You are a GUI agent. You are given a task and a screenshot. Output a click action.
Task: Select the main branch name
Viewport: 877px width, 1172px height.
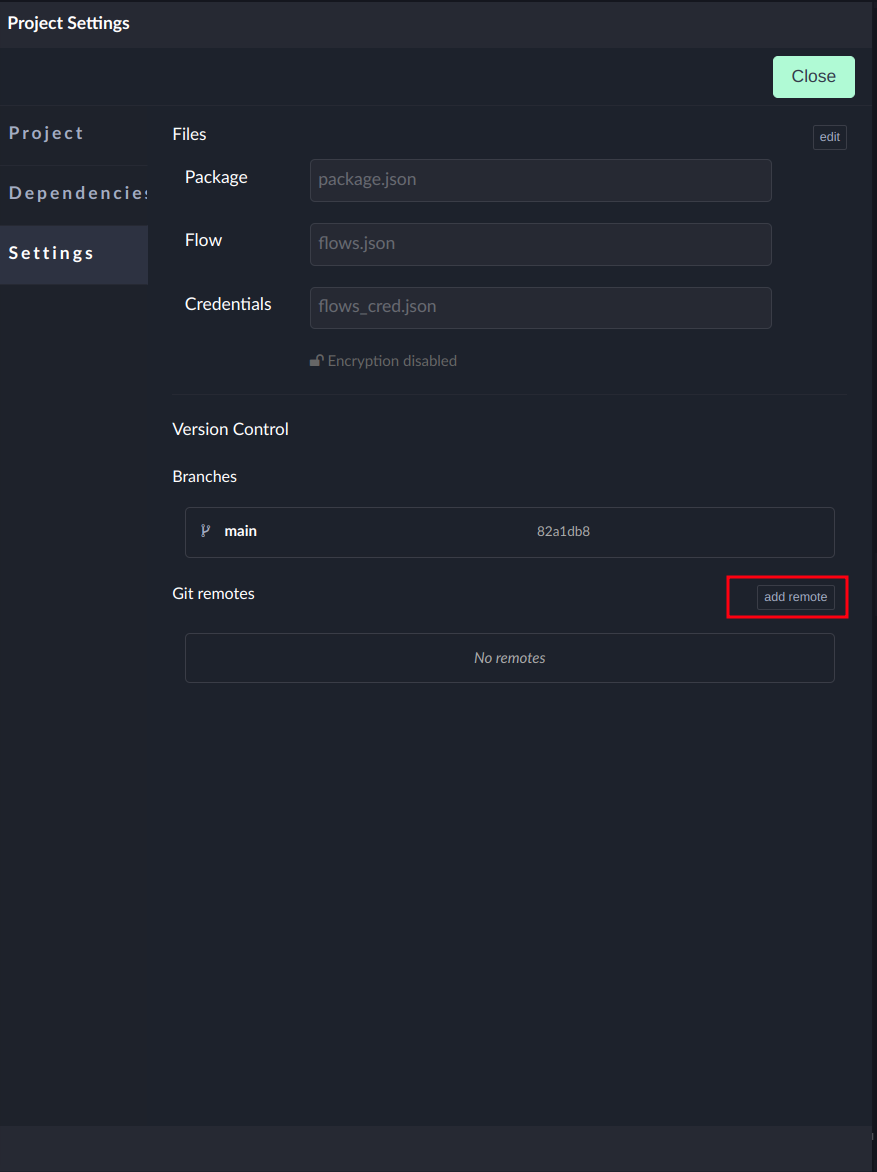click(x=240, y=531)
